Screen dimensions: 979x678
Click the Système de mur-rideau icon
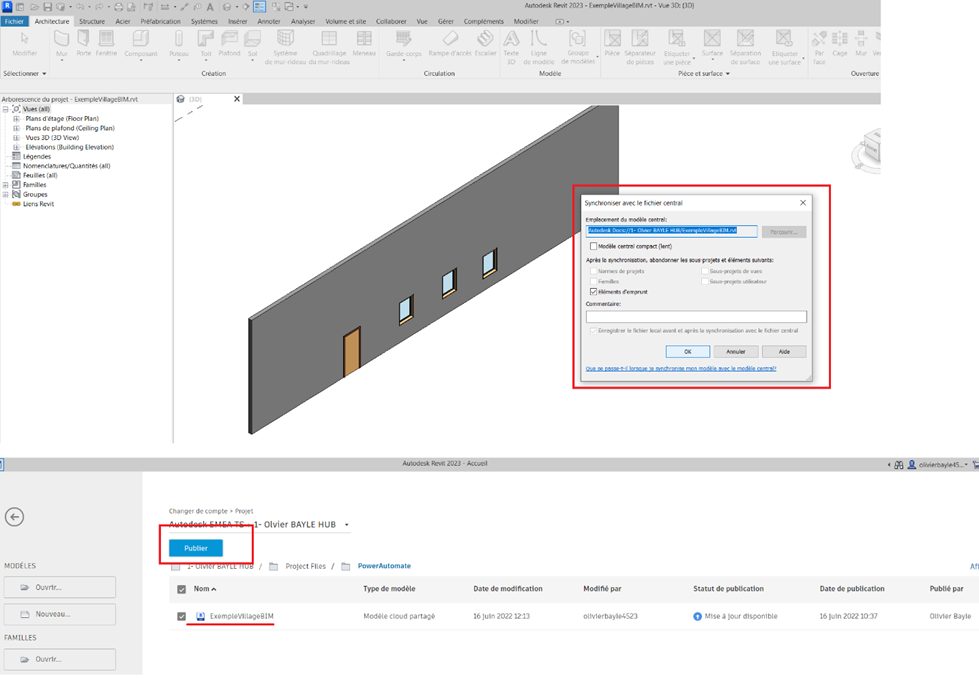point(285,39)
